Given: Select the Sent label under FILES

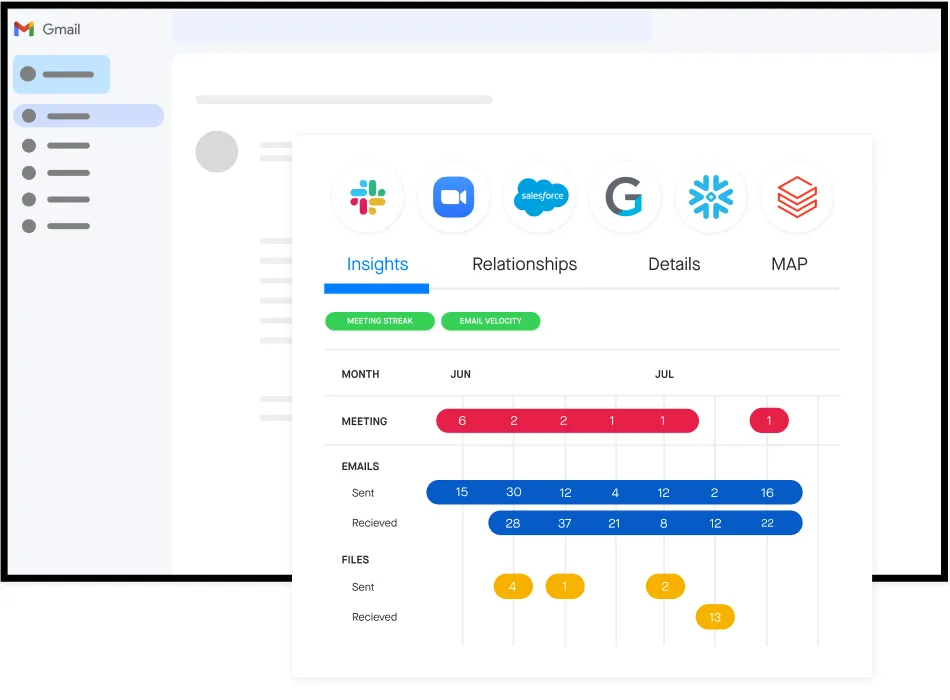Looking at the screenshot, I should (363, 587).
